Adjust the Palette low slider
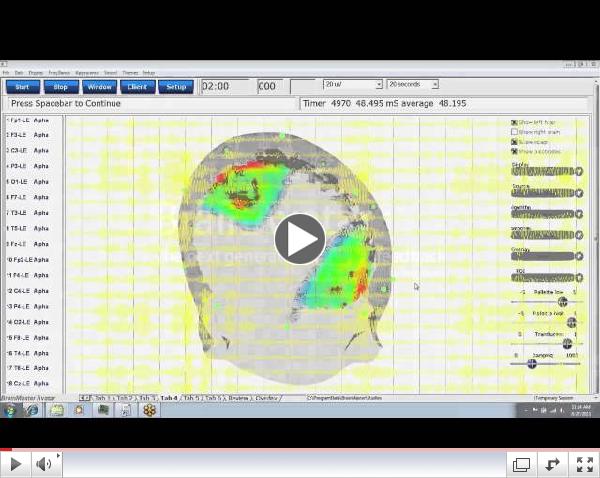Image resolution: width=600 pixels, height=478 pixels. pos(562,302)
